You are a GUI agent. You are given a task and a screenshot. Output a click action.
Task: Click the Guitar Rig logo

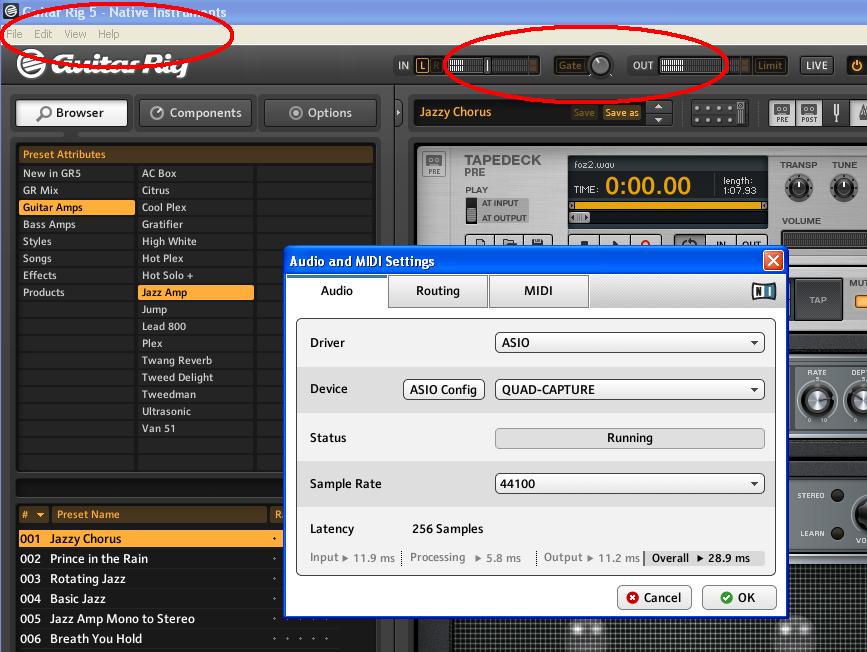pos(102,66)
